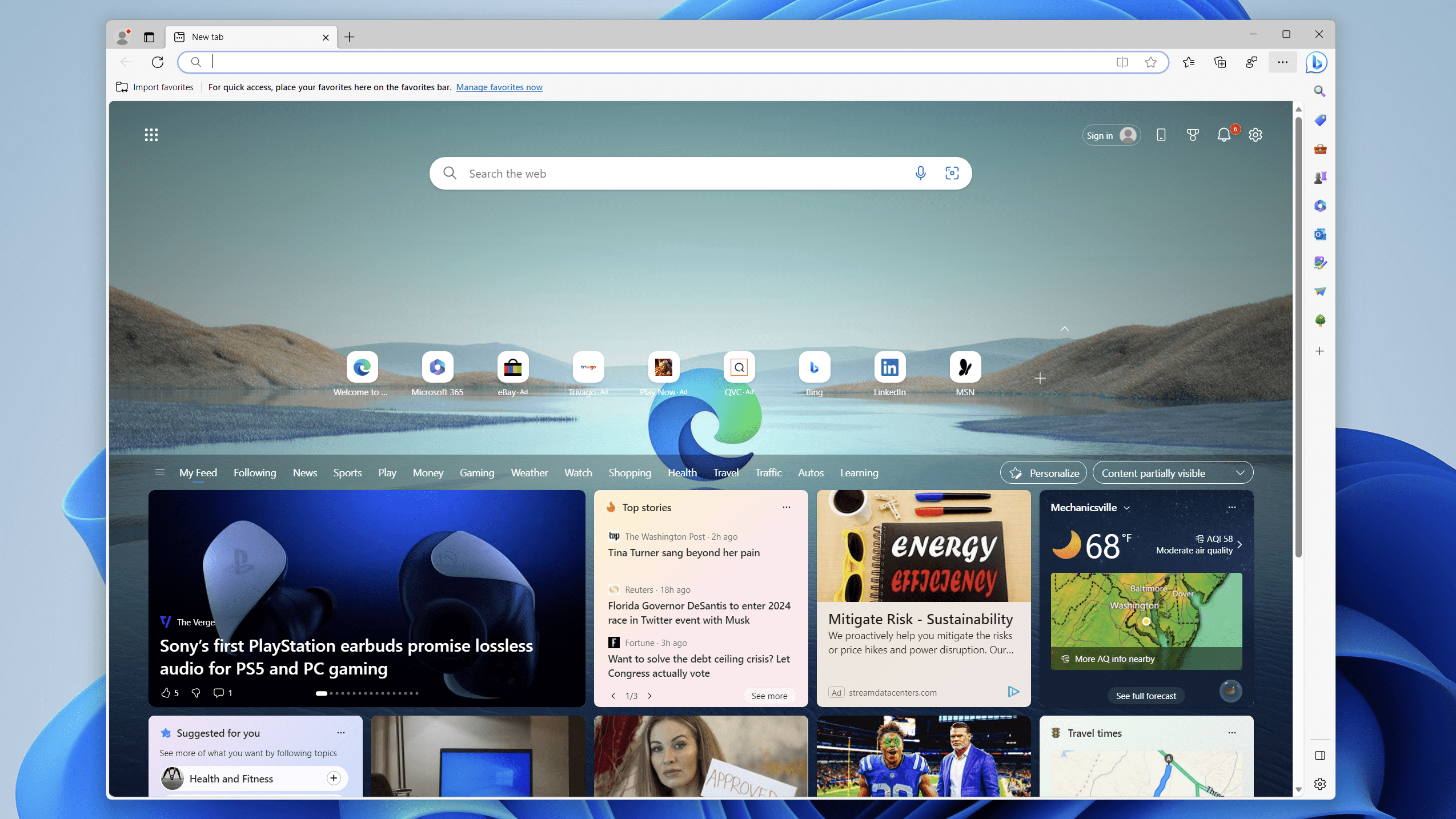Enter split screen from address bar
The image size is (1456, 819).
1122,62
